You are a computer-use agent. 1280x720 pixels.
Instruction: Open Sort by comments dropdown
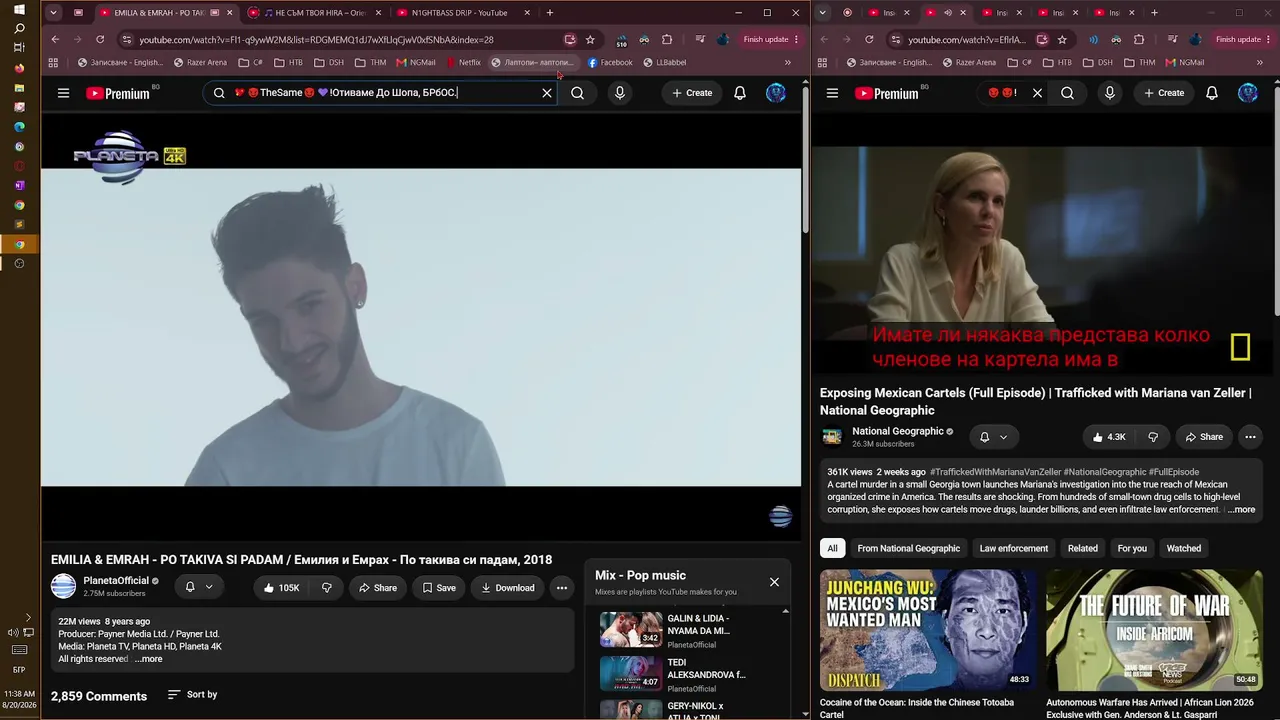tap(192, 694)
